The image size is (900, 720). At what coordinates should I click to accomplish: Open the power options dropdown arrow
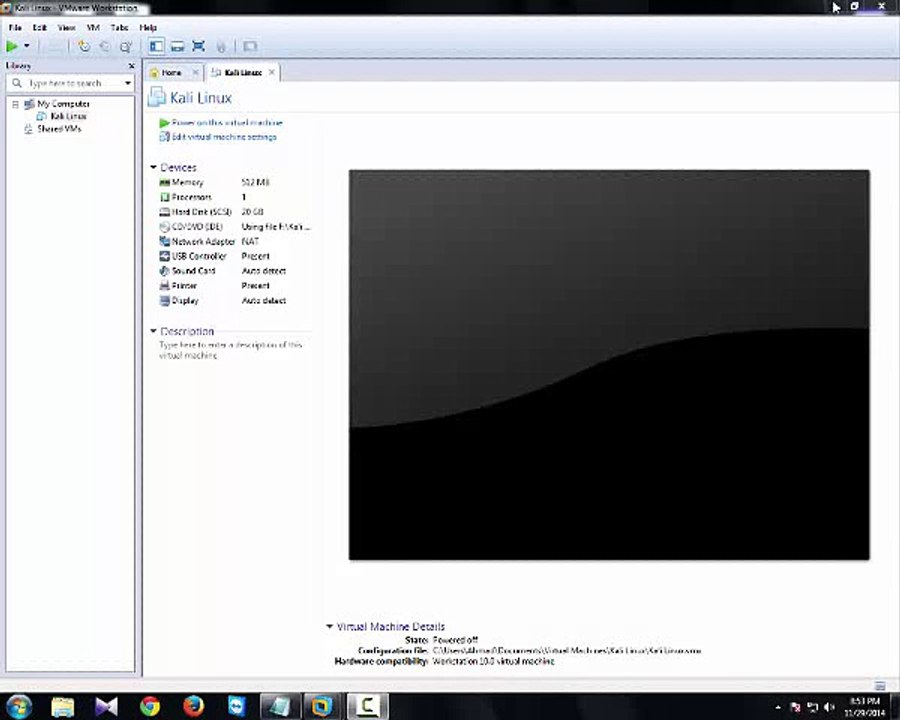coord(26,47)
